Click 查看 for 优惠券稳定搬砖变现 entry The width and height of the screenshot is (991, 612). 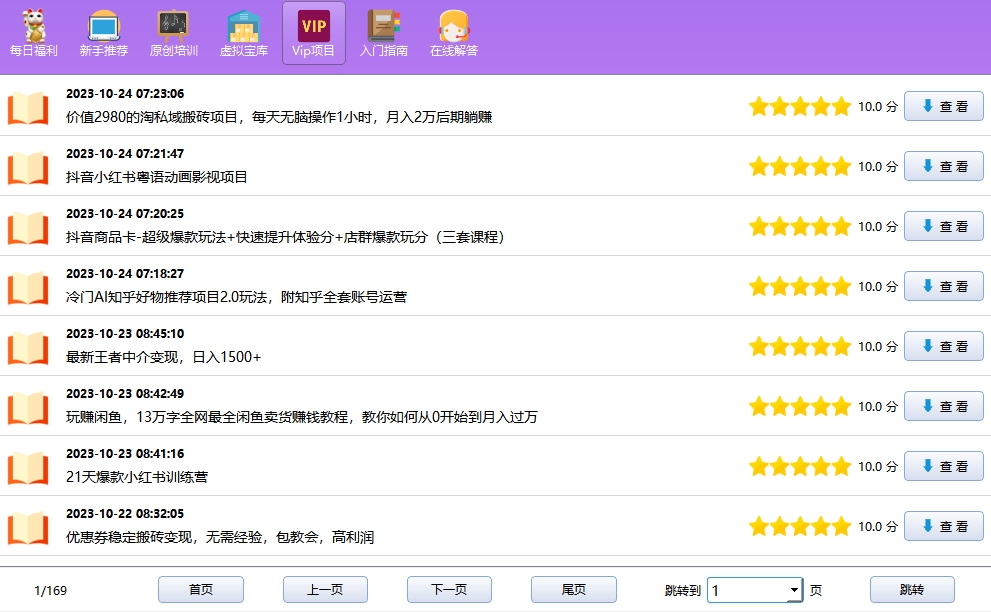943,526
